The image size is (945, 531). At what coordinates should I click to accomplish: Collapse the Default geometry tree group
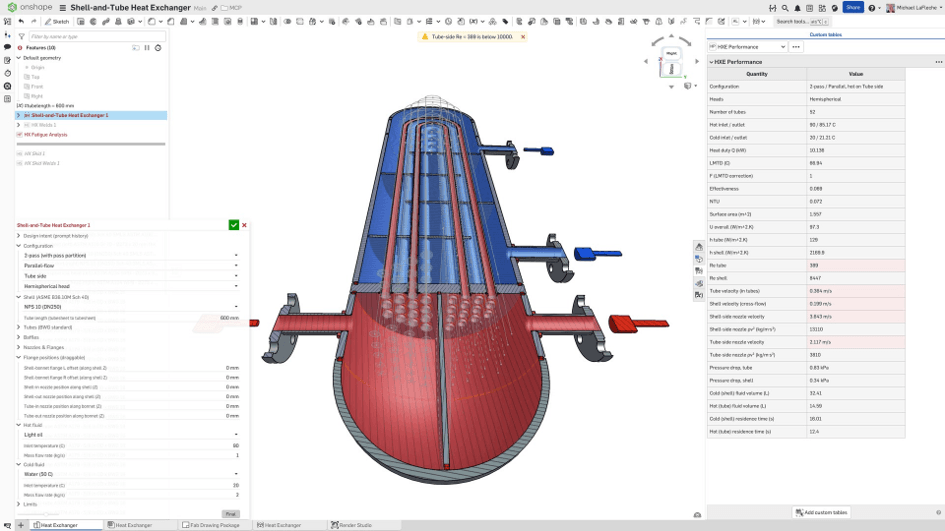pos(19,58)
